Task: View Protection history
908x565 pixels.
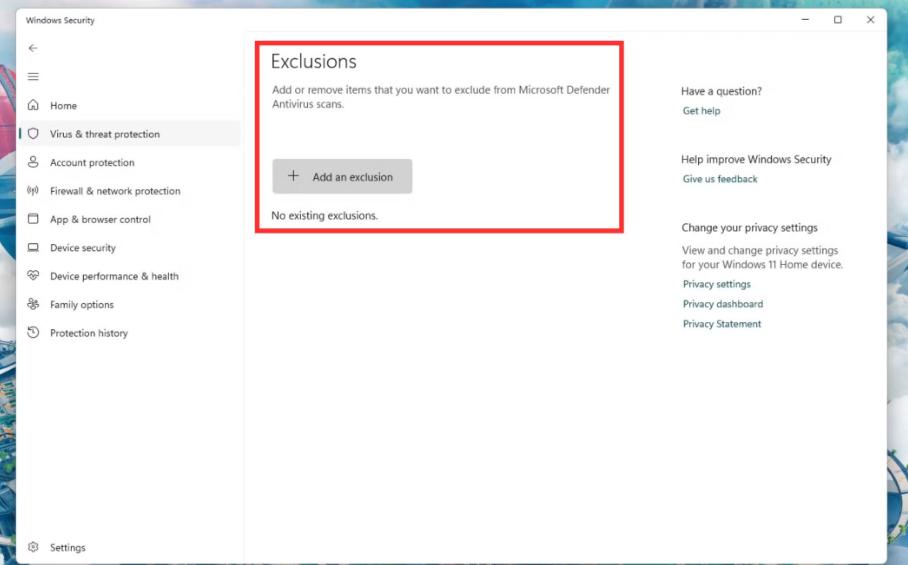Action: pyautogui.click(x=130, y=332)
